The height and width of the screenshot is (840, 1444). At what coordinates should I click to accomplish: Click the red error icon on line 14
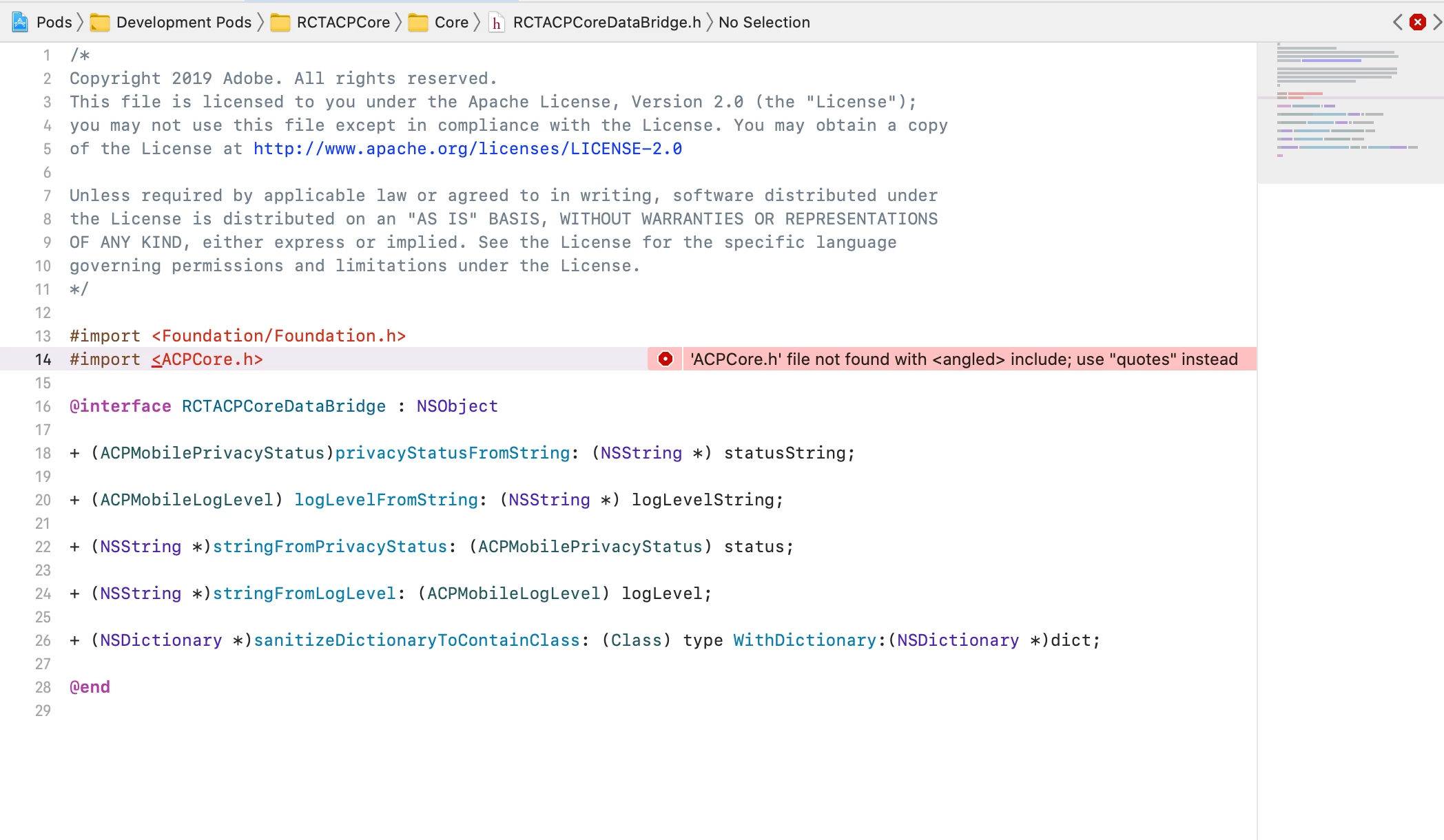click(665, 359)
